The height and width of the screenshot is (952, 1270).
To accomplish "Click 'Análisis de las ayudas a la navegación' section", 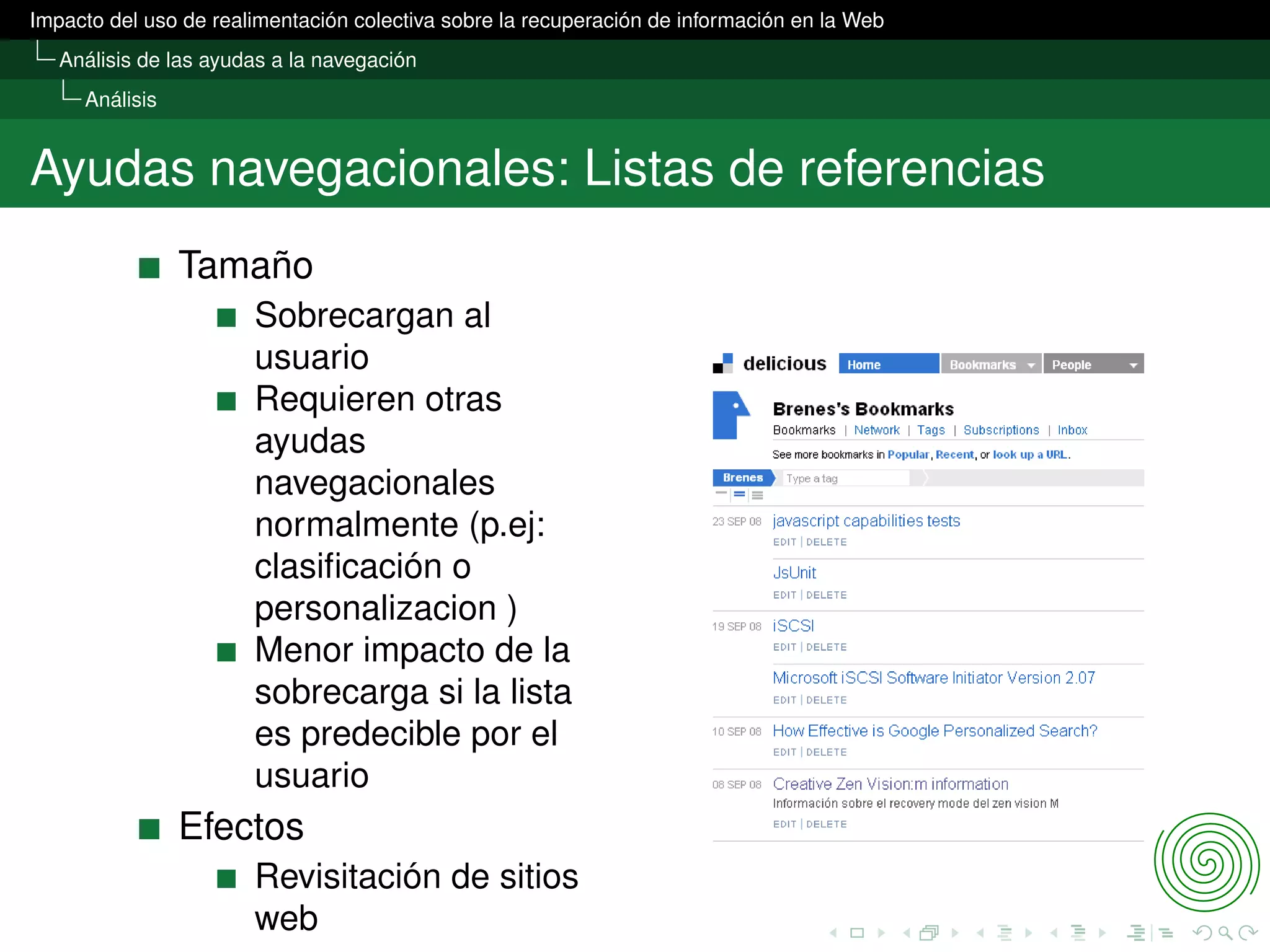I will pos(238,60).
